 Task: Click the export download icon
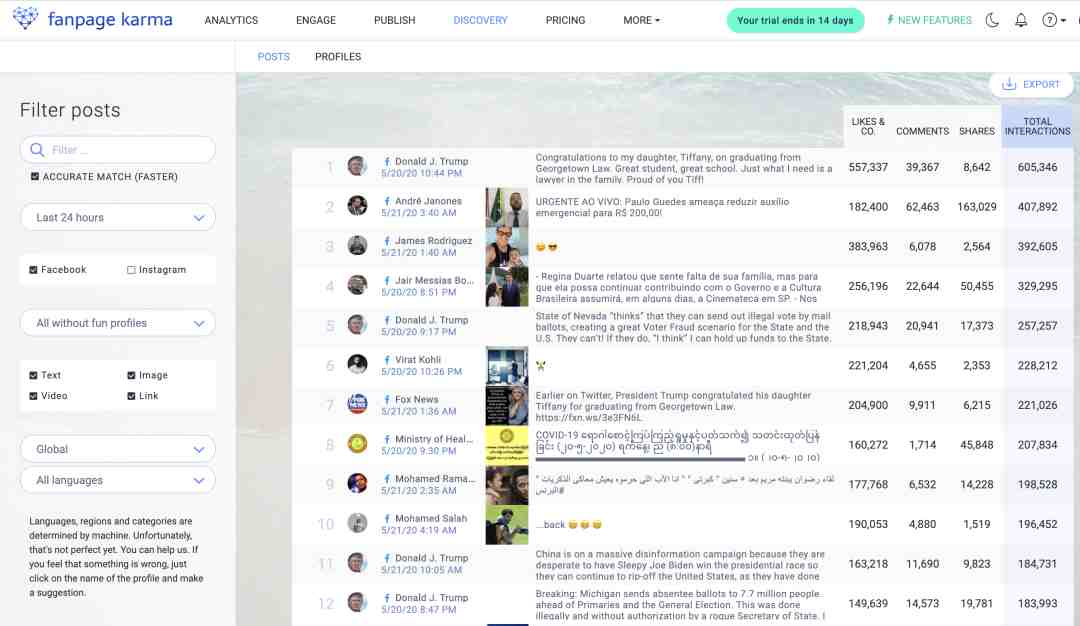[x=1008, y=84]
